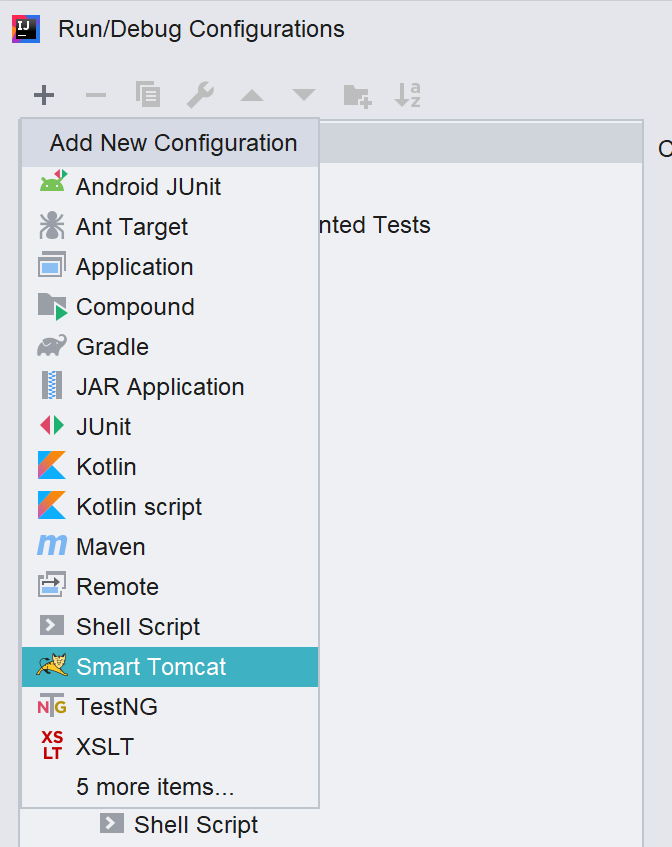Pick JAR Application from the list
This screenshot has width=672, height=847.
pyautogui.click(x=170, y=387)
